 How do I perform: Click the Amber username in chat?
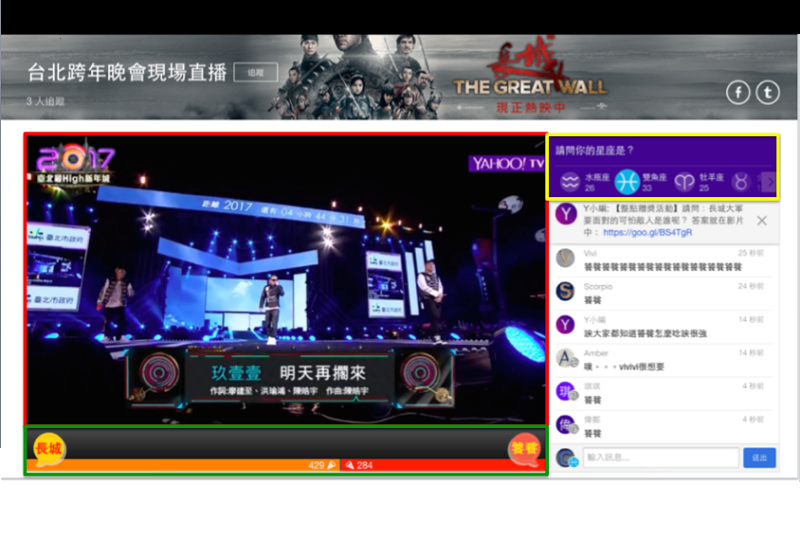tap(596, 353)
